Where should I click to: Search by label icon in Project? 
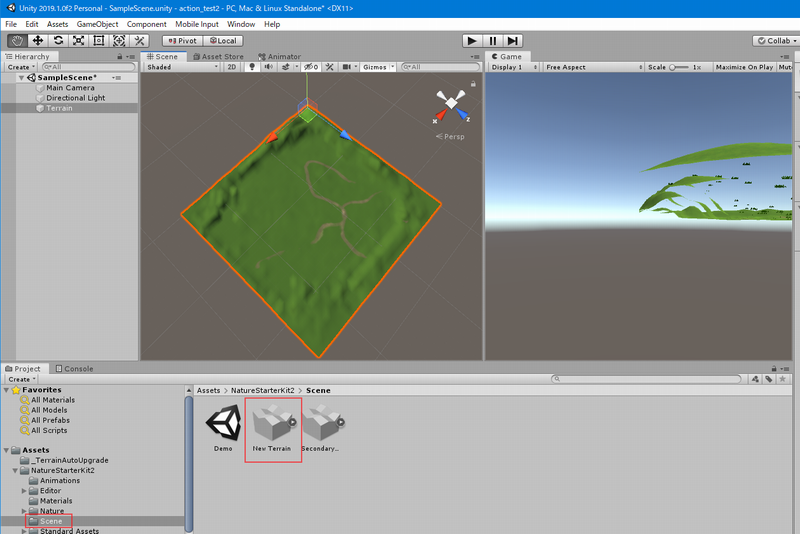pyautogui.click(x=769, y=379)
